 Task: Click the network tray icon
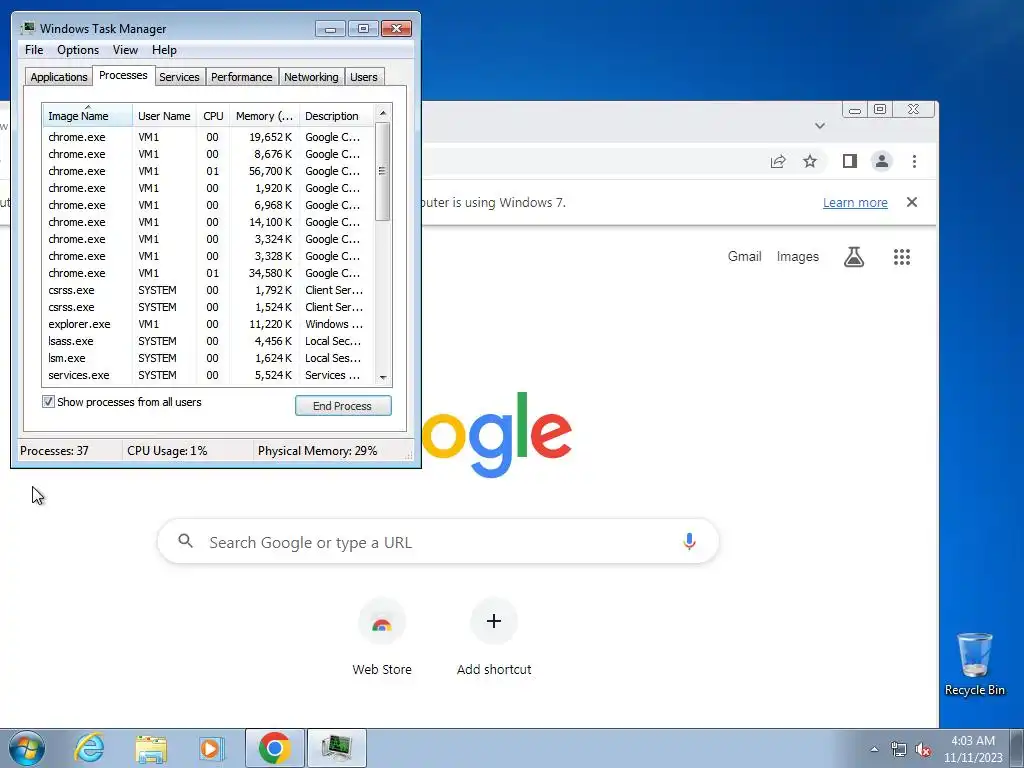click(899, 749)
